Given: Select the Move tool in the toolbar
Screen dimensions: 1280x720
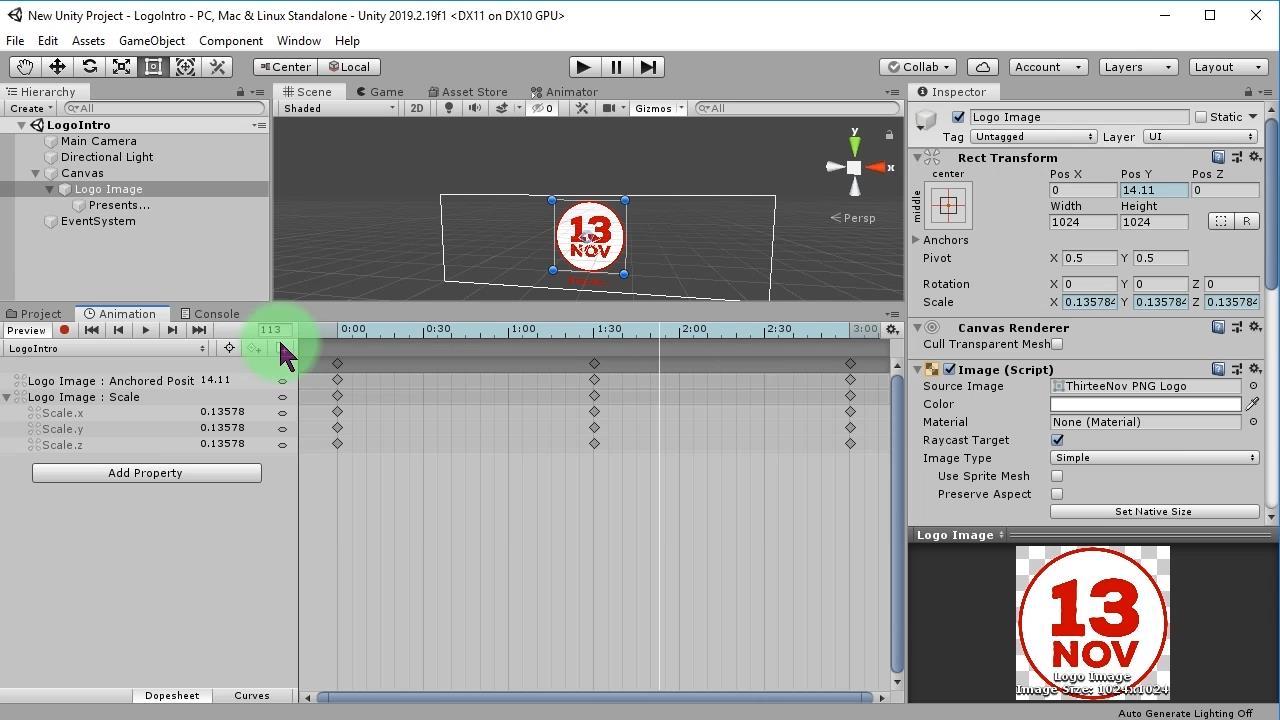Looking at the screenshot, I should coord(56,66).
